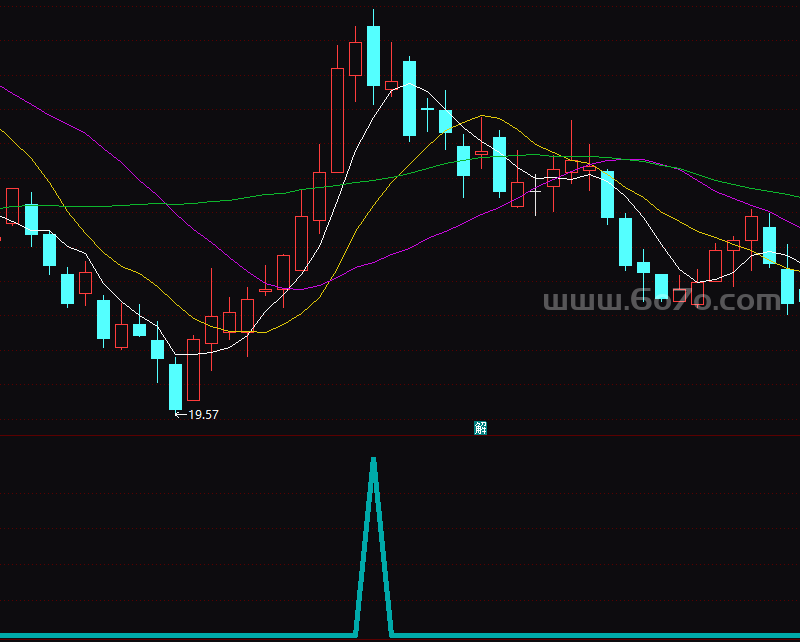The height and width of the screenshot is (642, 800).
Task: Click the teal 解 marker icon
Action: 480,428
